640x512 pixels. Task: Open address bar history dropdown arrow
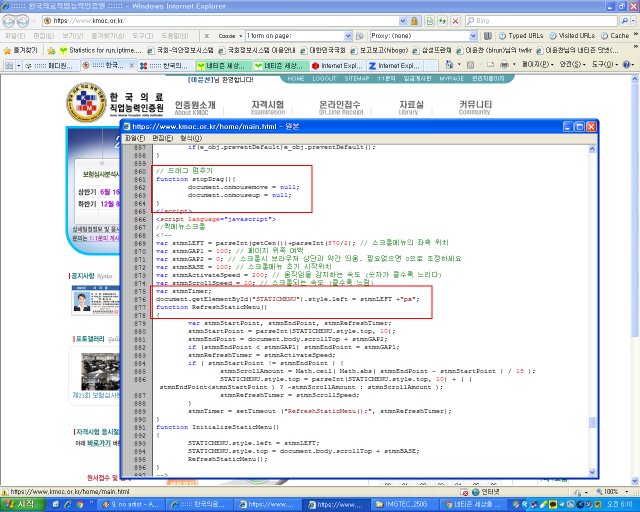[403, 21]
